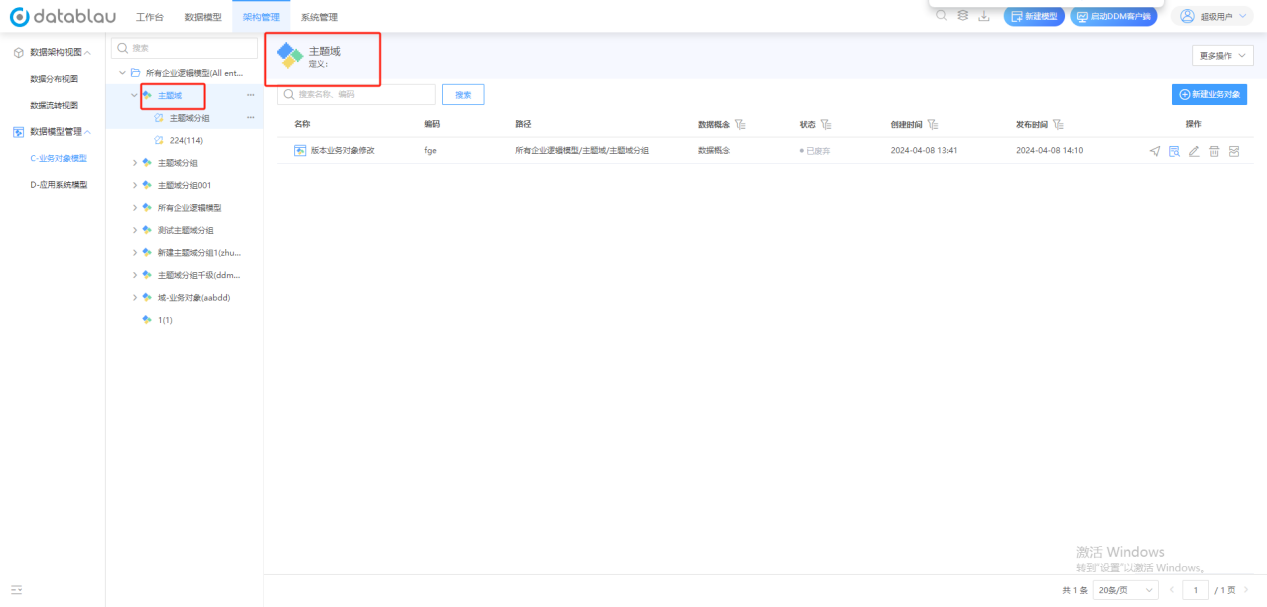This screenshot has height=607, width=1267.
Task: Expand the 主题域分组千级(ddm... tree node
Action: [x=134, y=275]
